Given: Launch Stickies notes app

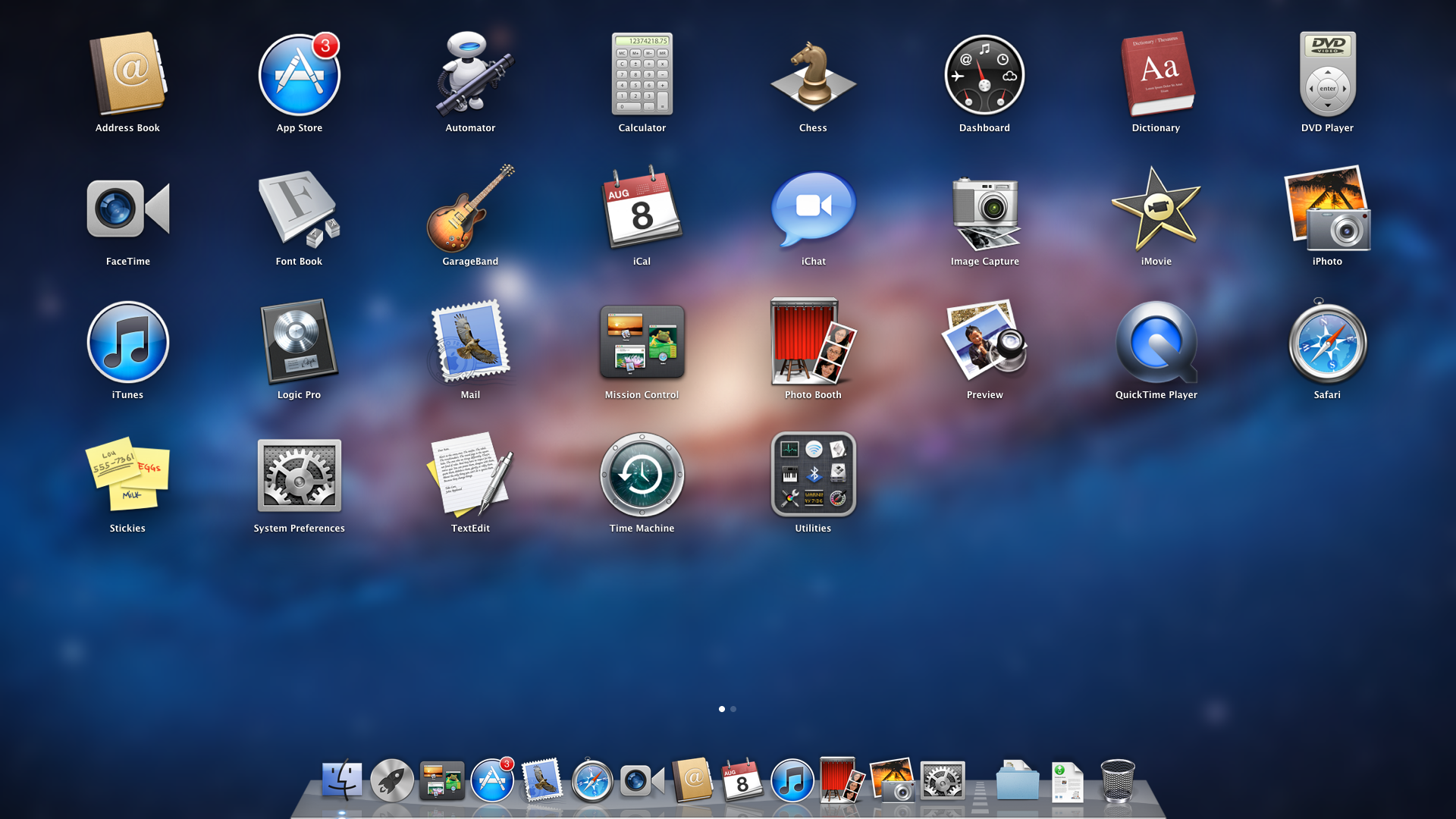Looking at the screenshot, I should (x=127, y=474).
